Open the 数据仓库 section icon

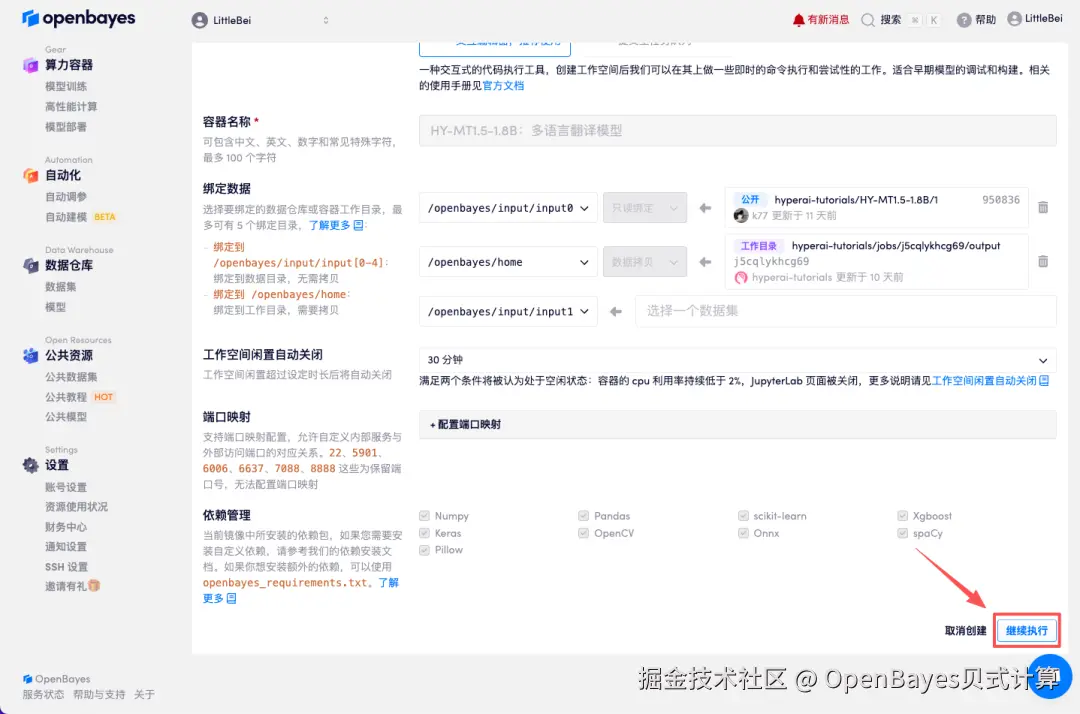coord(30,266)
